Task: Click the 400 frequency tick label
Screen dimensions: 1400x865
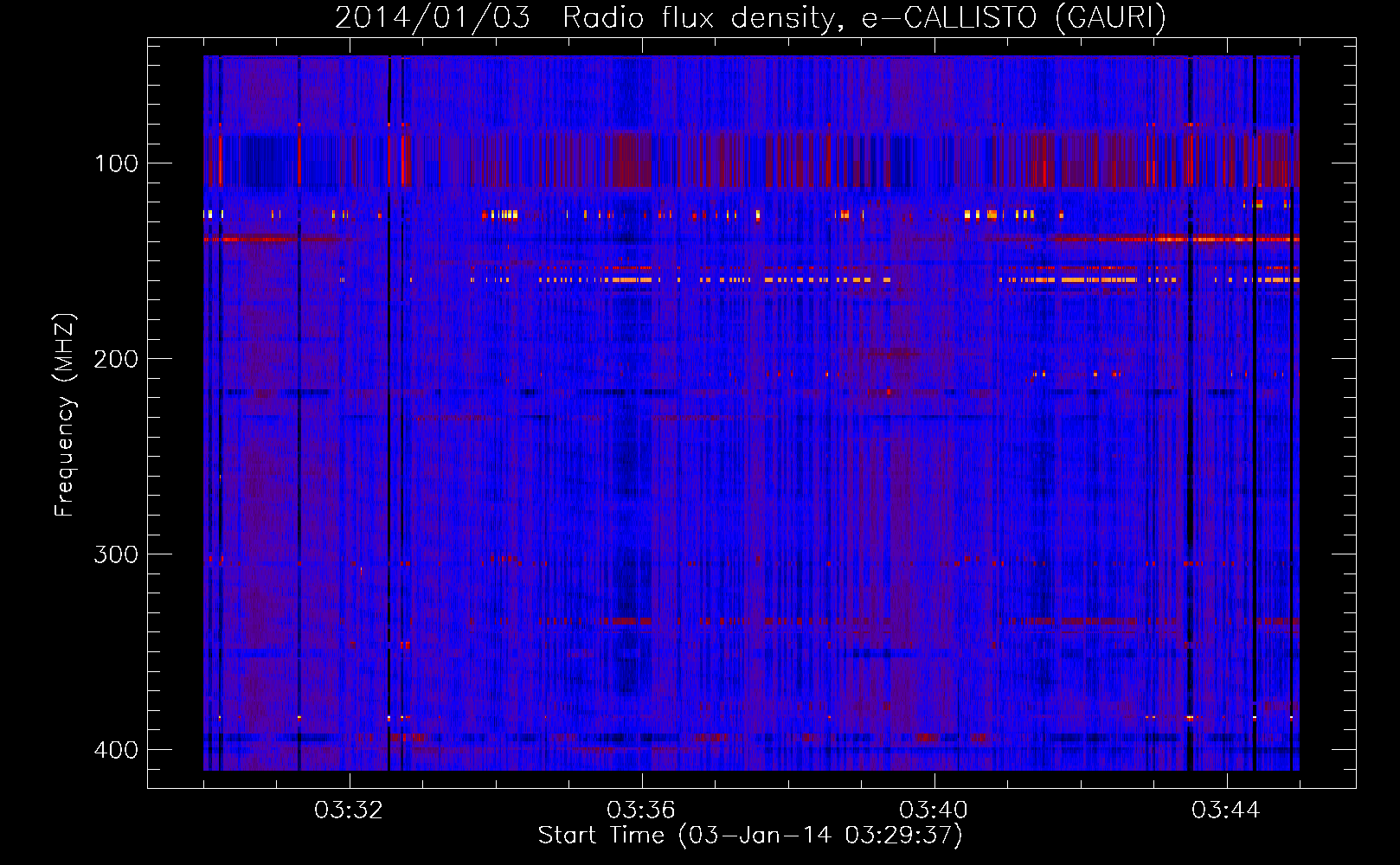Action: coord(116,750)
